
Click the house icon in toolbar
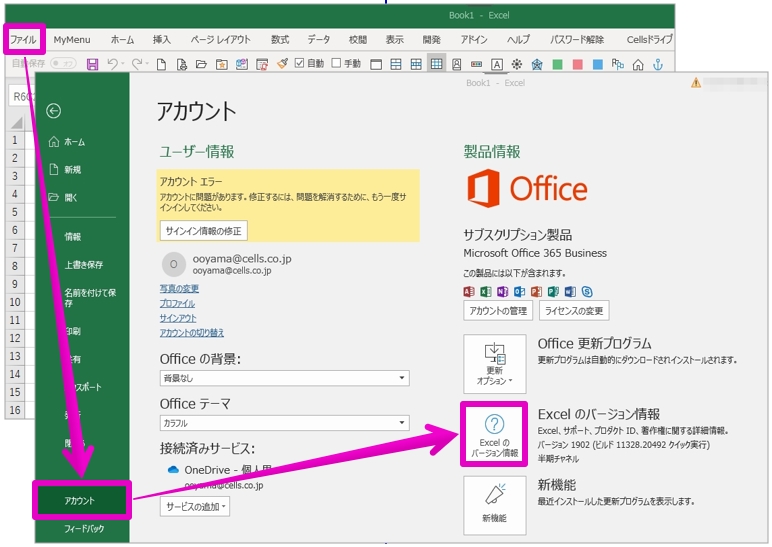point(638,64)
